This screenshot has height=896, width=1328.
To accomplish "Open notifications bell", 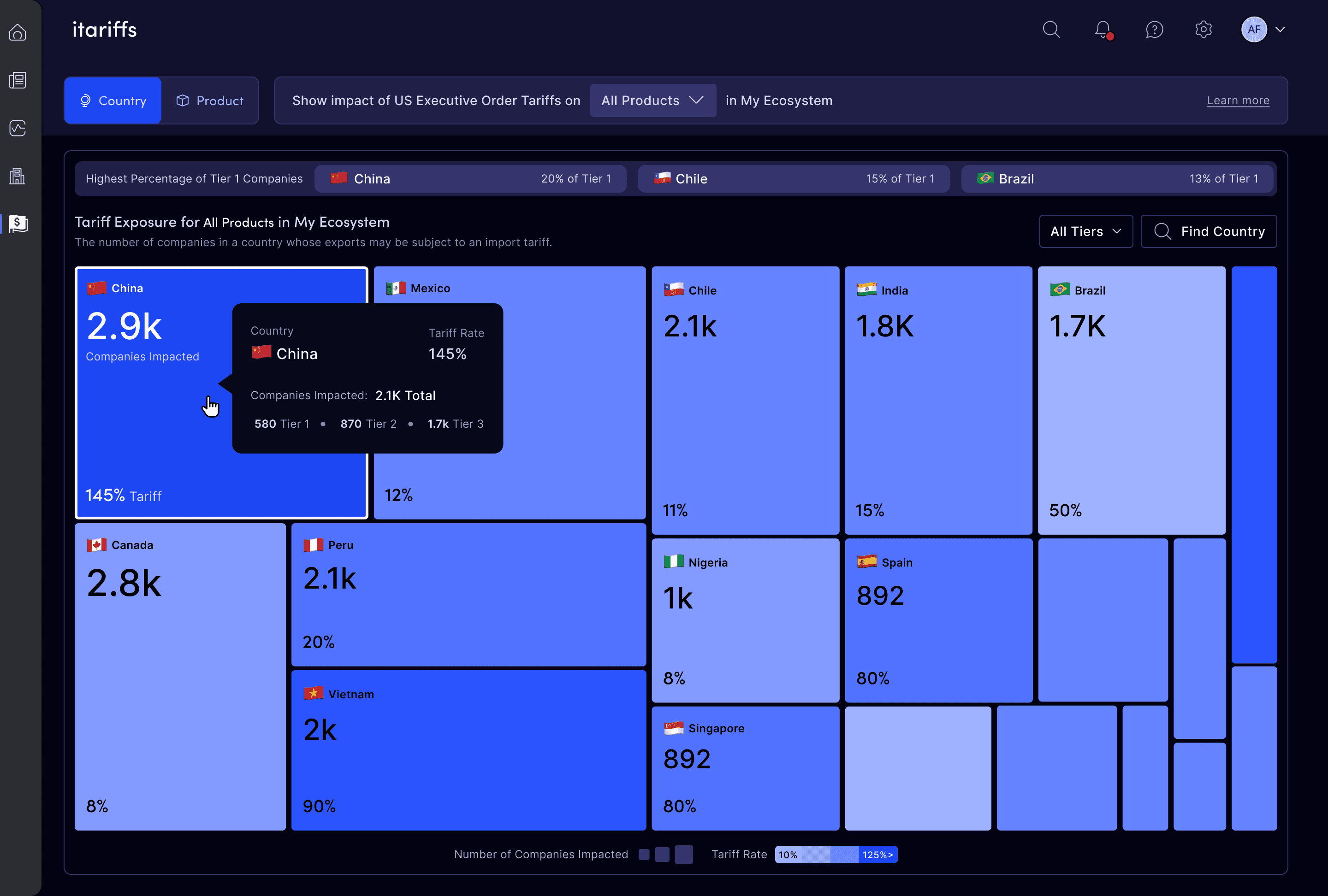I will (1102, 29).
